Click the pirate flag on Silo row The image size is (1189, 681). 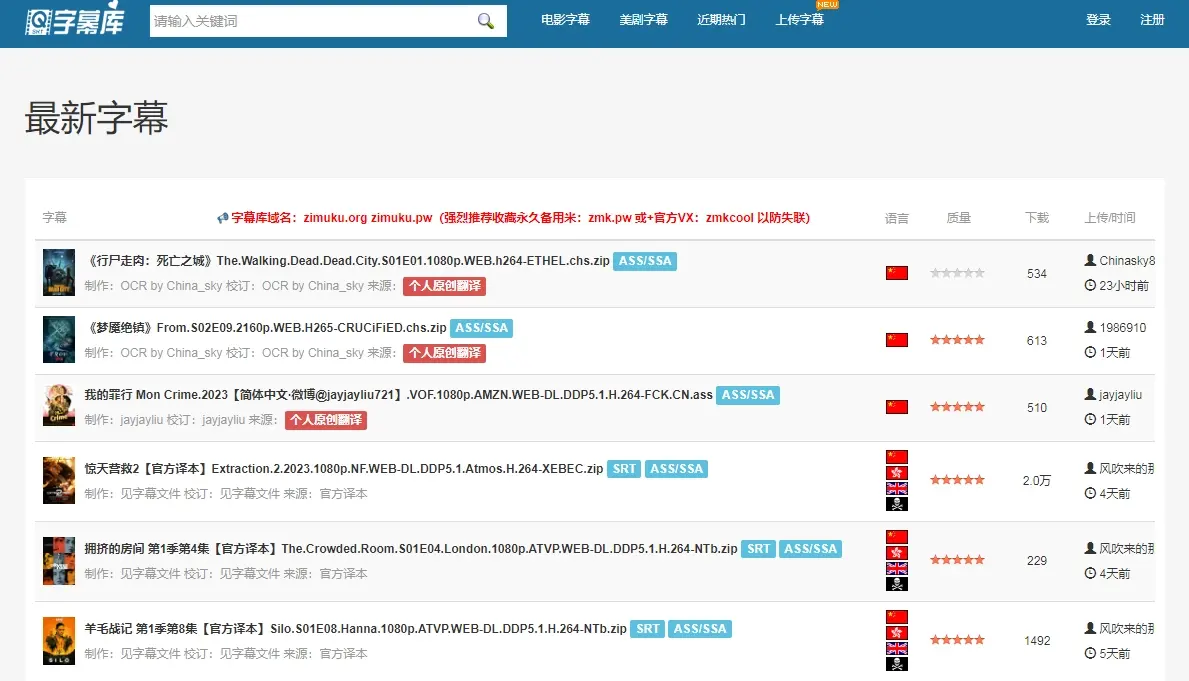tap(896, 663)
